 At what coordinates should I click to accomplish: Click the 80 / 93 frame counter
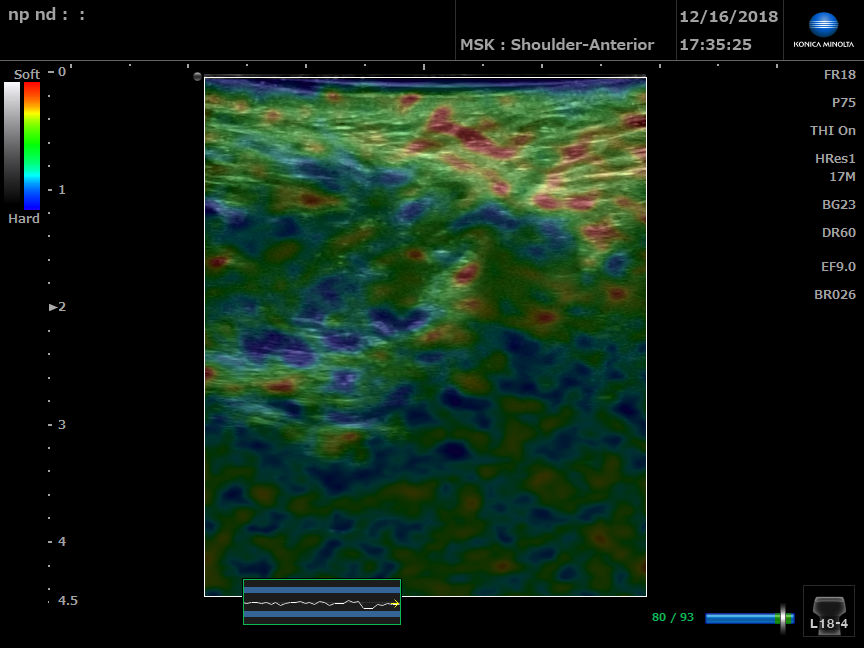[672, 618]
